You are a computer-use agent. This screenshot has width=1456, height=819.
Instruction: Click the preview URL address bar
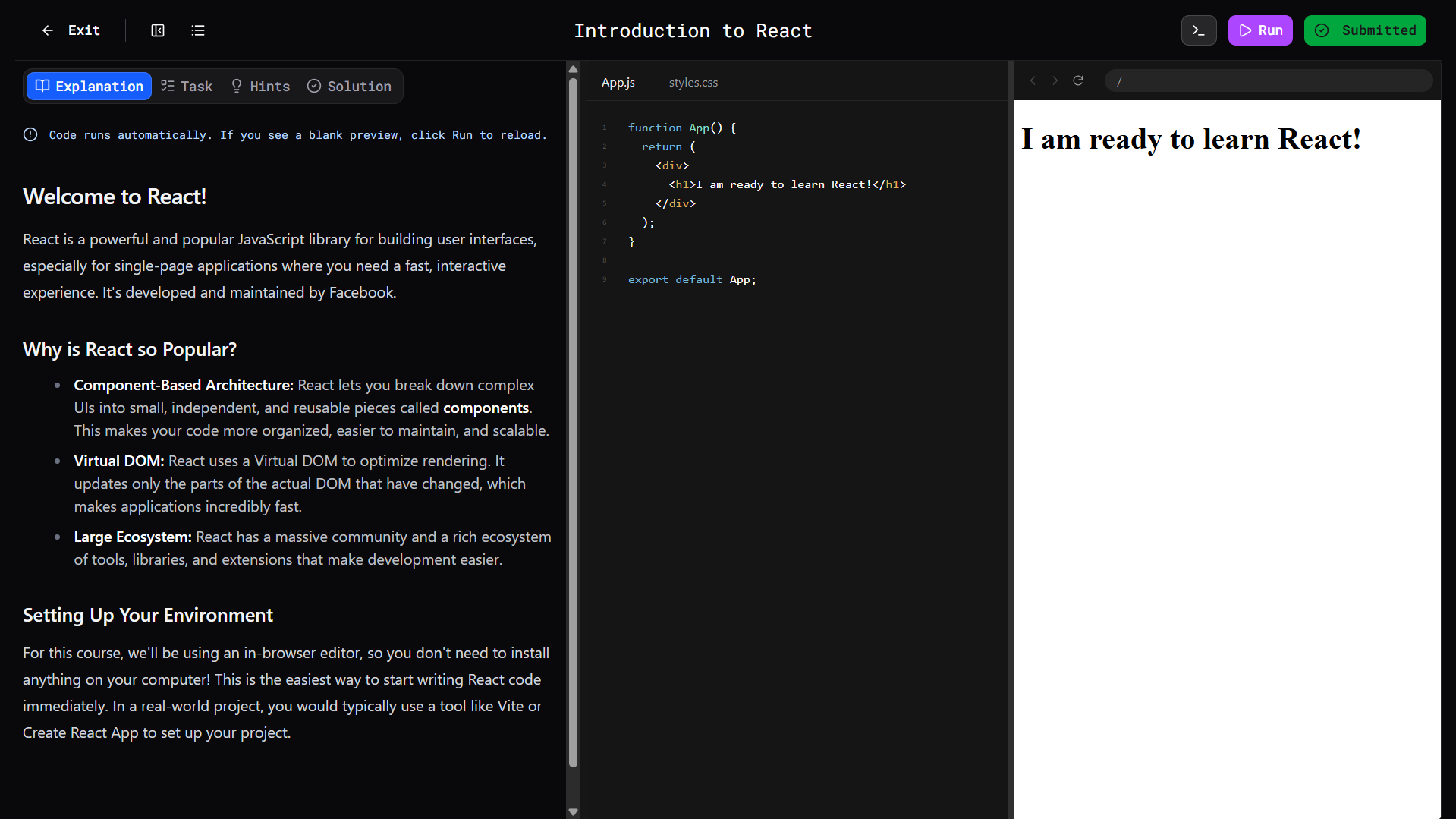(x=1266, y=80)
